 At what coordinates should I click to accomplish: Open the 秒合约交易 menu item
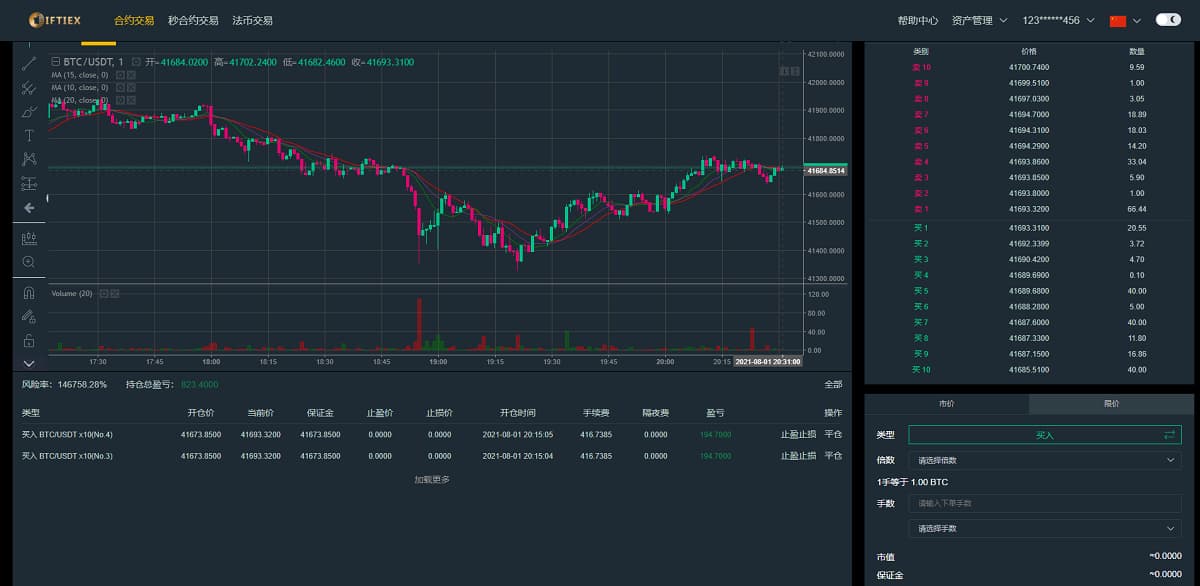click(193, 20)
